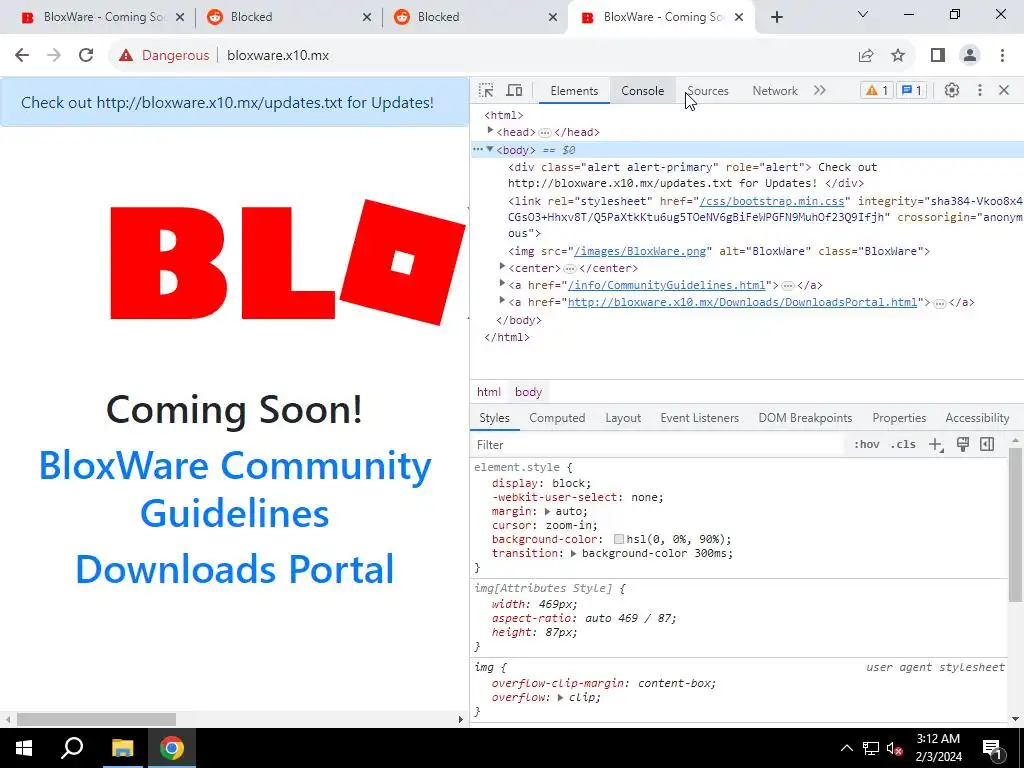The width and height of the screenshot is (1024, 768).
Task: Switch to the Console tab
Action: click(643, 91)
